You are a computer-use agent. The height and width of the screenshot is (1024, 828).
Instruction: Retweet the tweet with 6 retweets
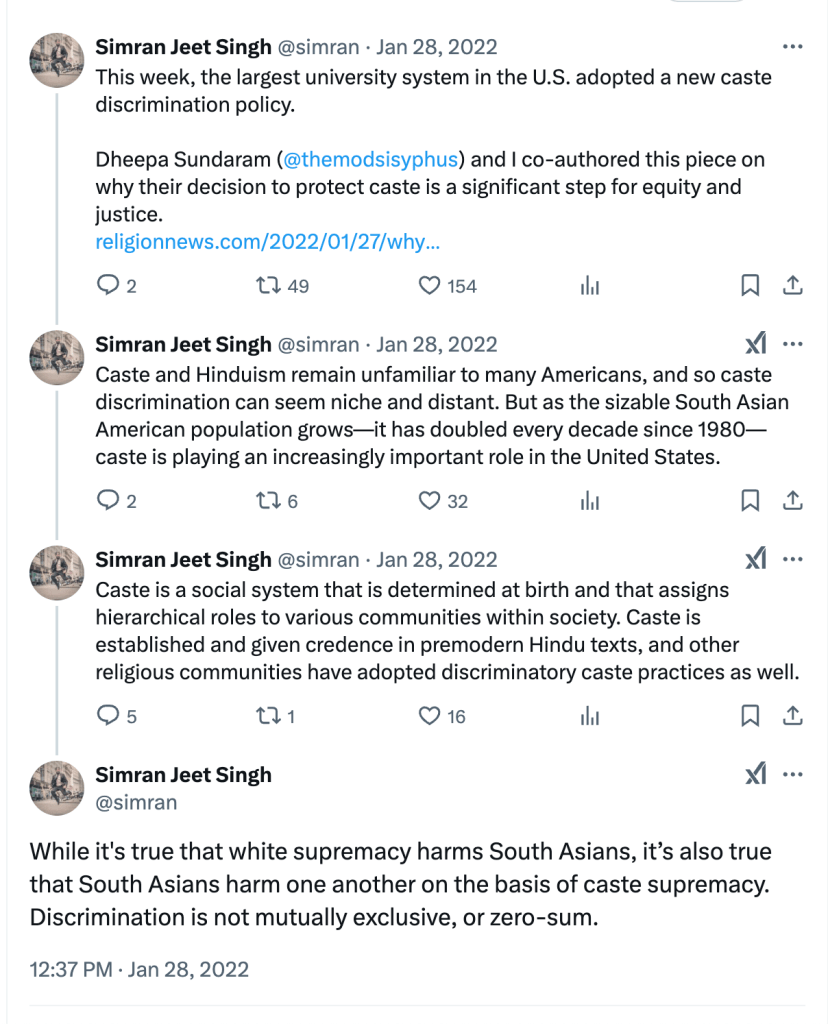(267, 501)
